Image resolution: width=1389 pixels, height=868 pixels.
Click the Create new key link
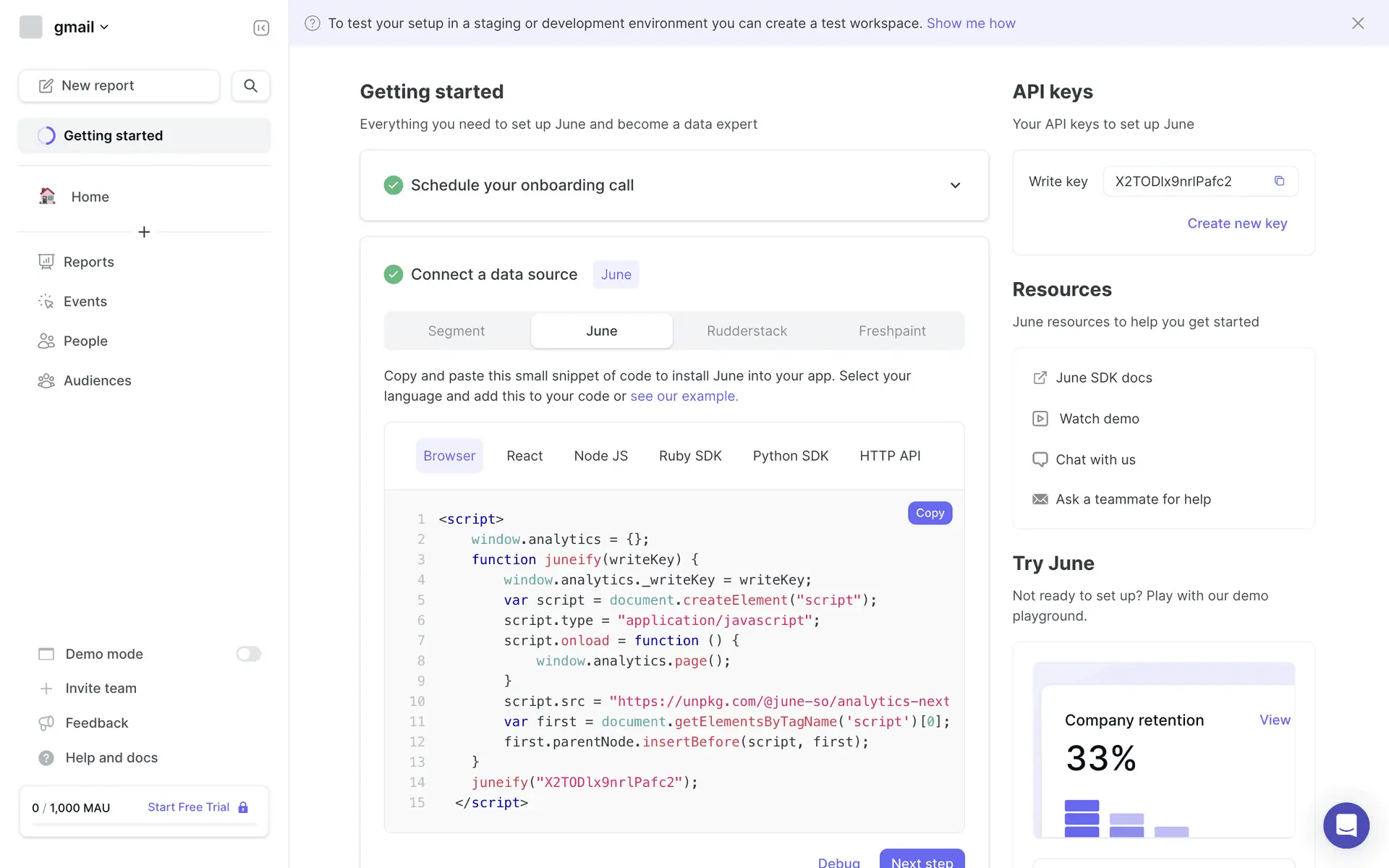point(1236,224)
